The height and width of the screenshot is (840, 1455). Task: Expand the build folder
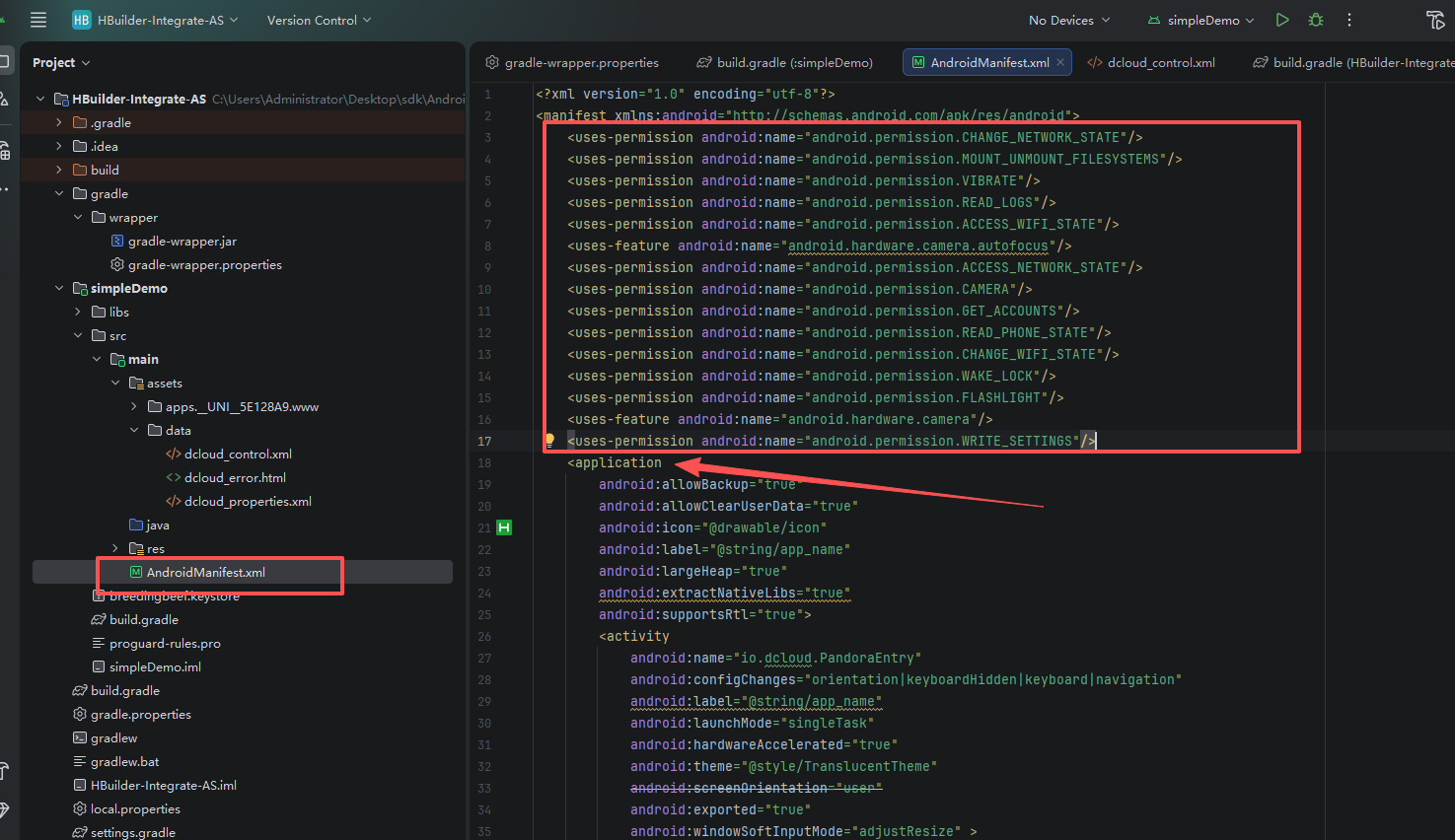tap(59, 170)
